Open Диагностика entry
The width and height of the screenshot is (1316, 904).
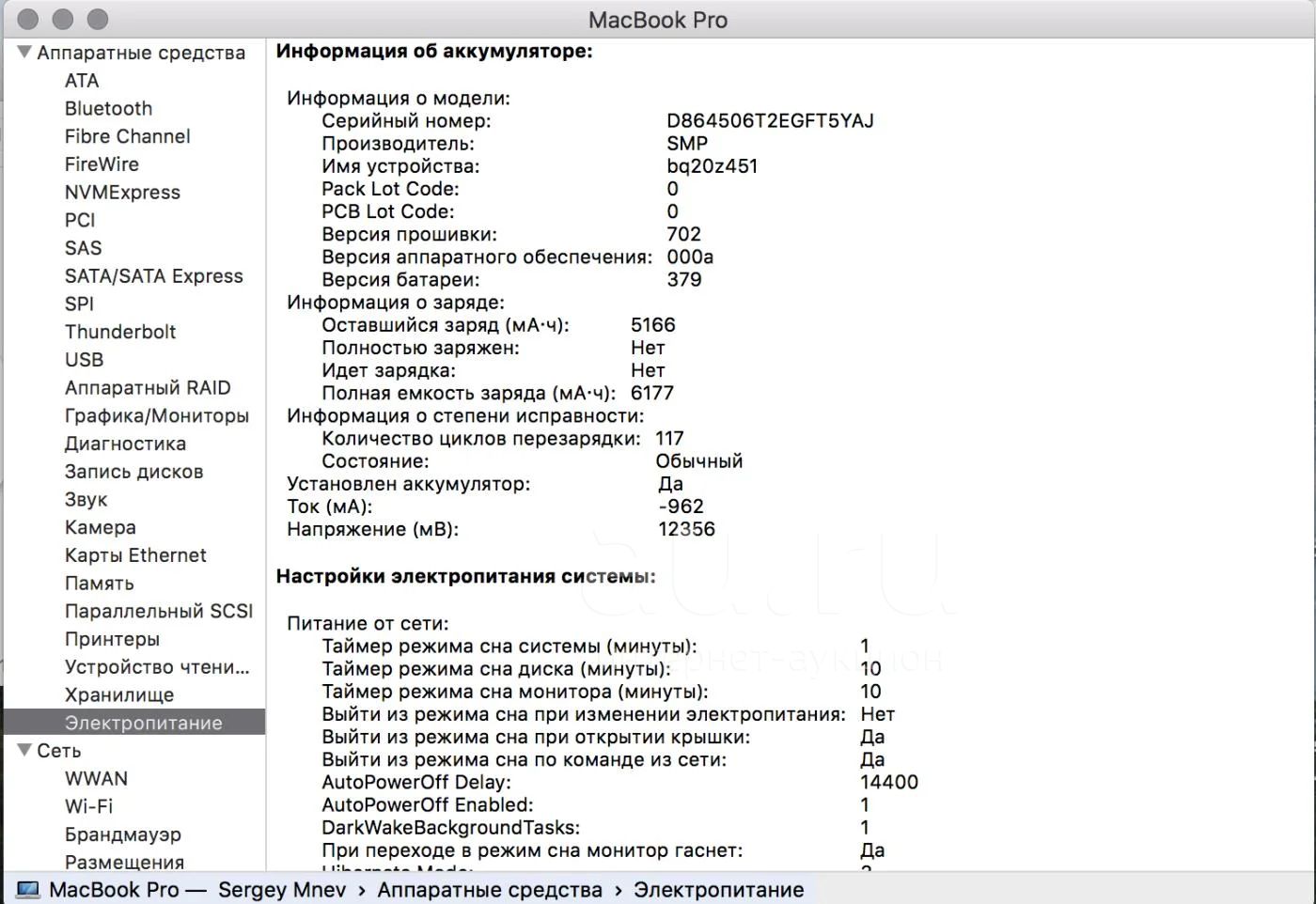coord(125,444)
